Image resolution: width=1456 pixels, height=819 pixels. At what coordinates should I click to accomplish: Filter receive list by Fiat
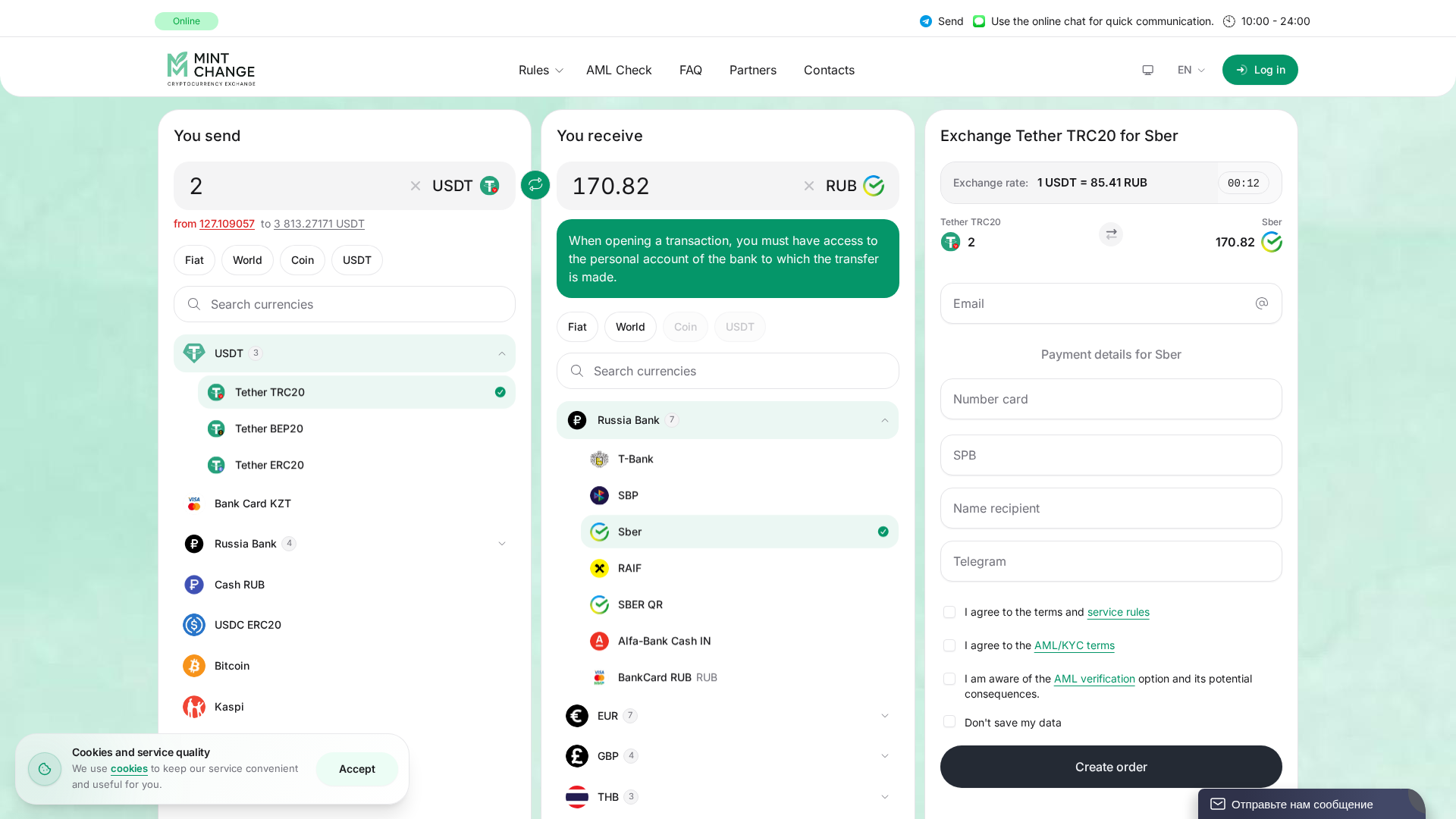click(577, 327)
